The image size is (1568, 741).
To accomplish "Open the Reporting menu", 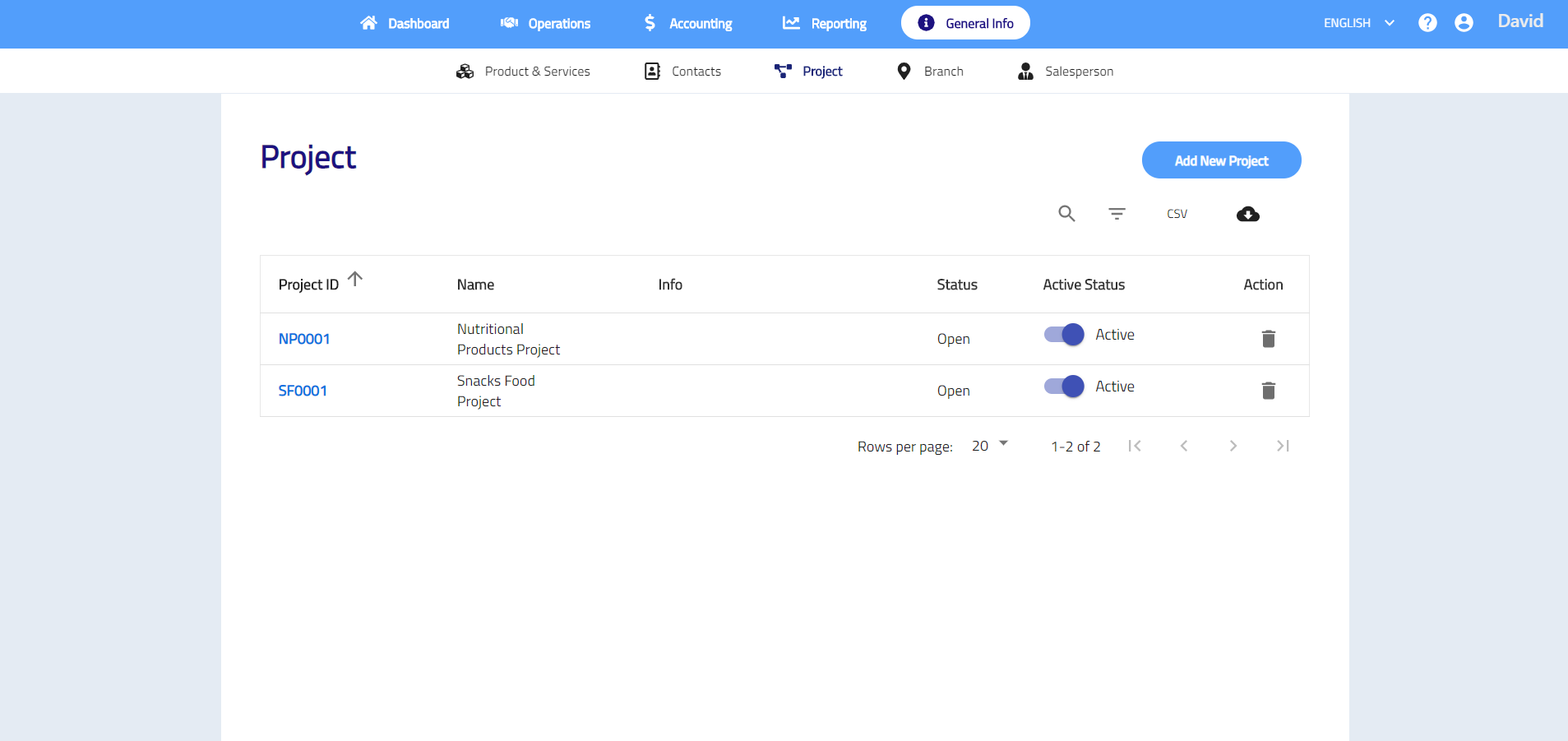I will [x=825, y=24].
